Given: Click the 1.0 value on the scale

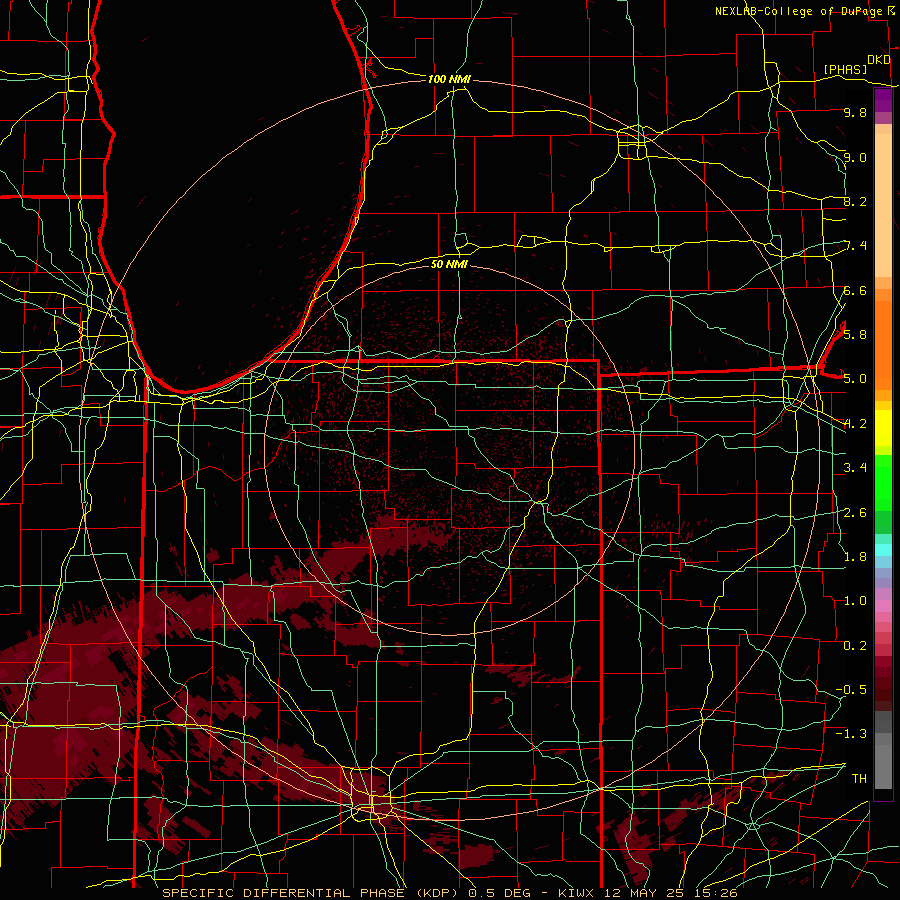Looking at the screenshot, I should 855,601.
